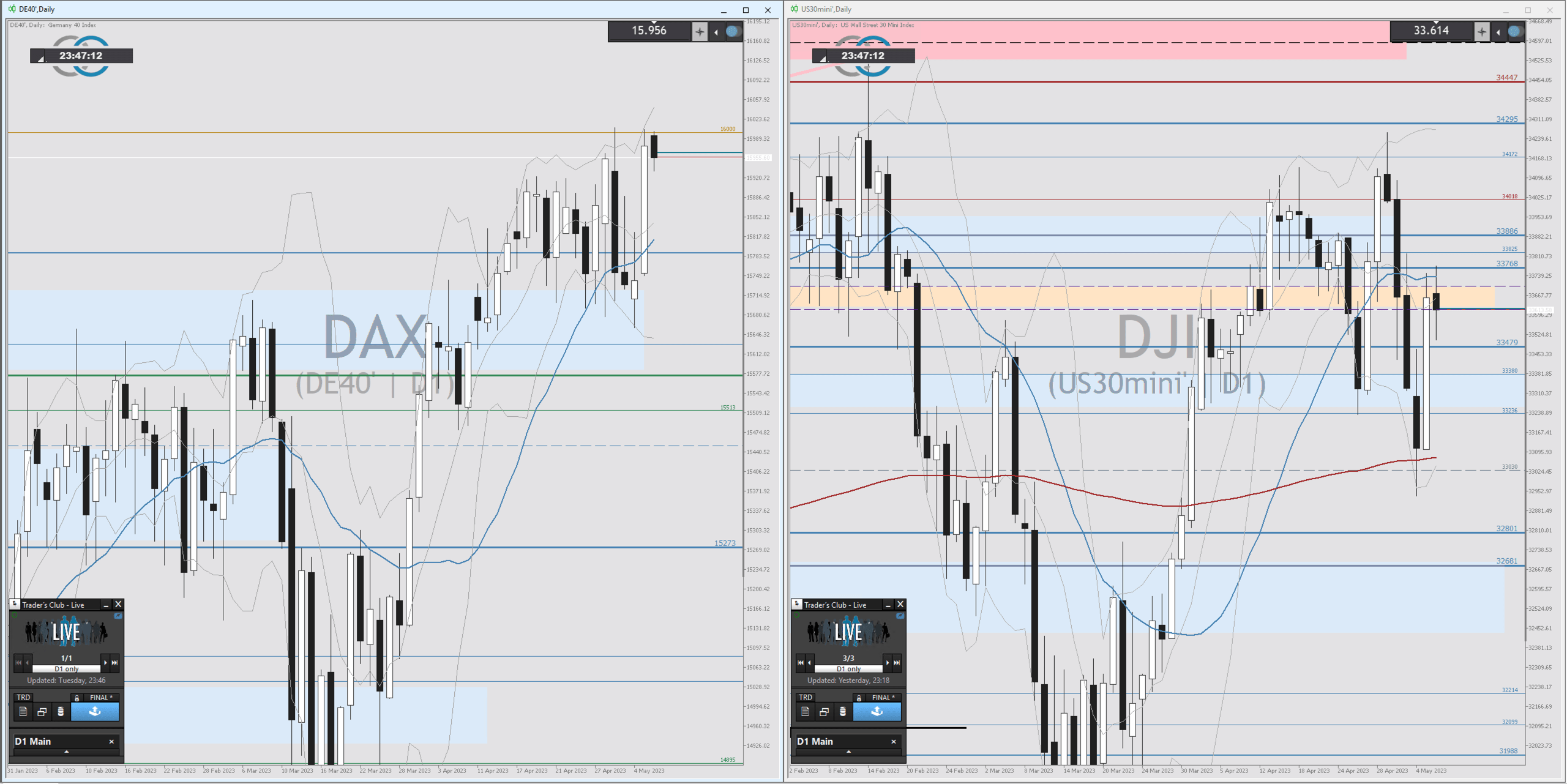
Task: Go to previous page in DAX Trader's Club panel
Action: [27, 662]
